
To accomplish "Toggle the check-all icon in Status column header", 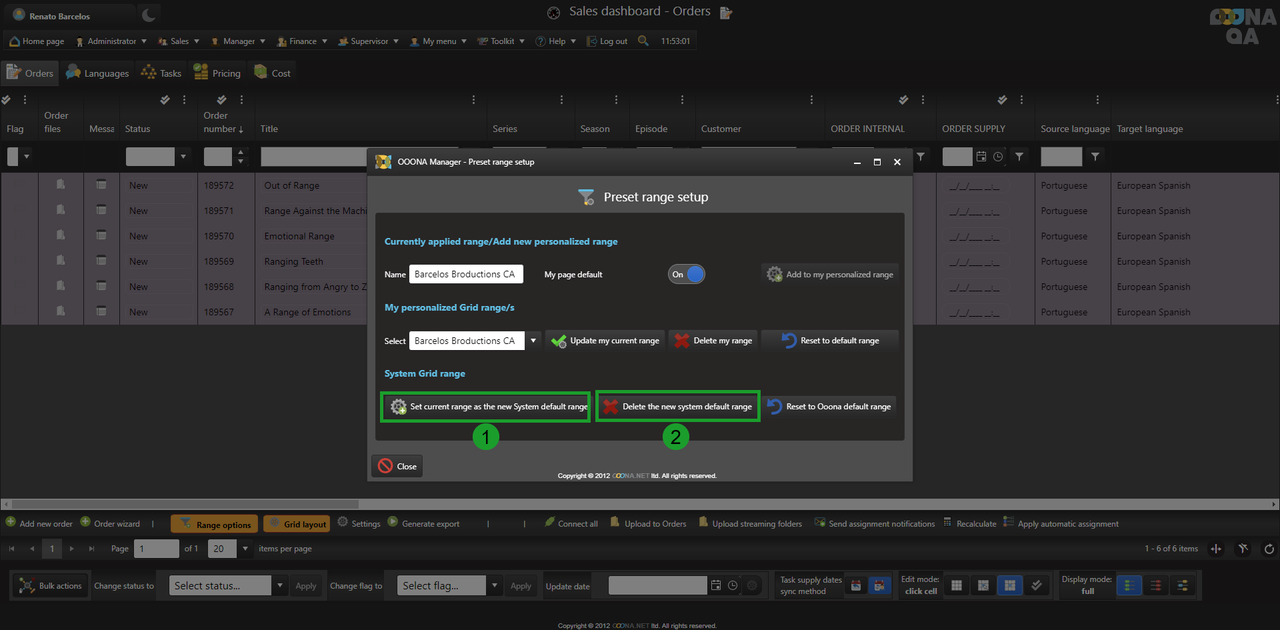I will point(165,100).
